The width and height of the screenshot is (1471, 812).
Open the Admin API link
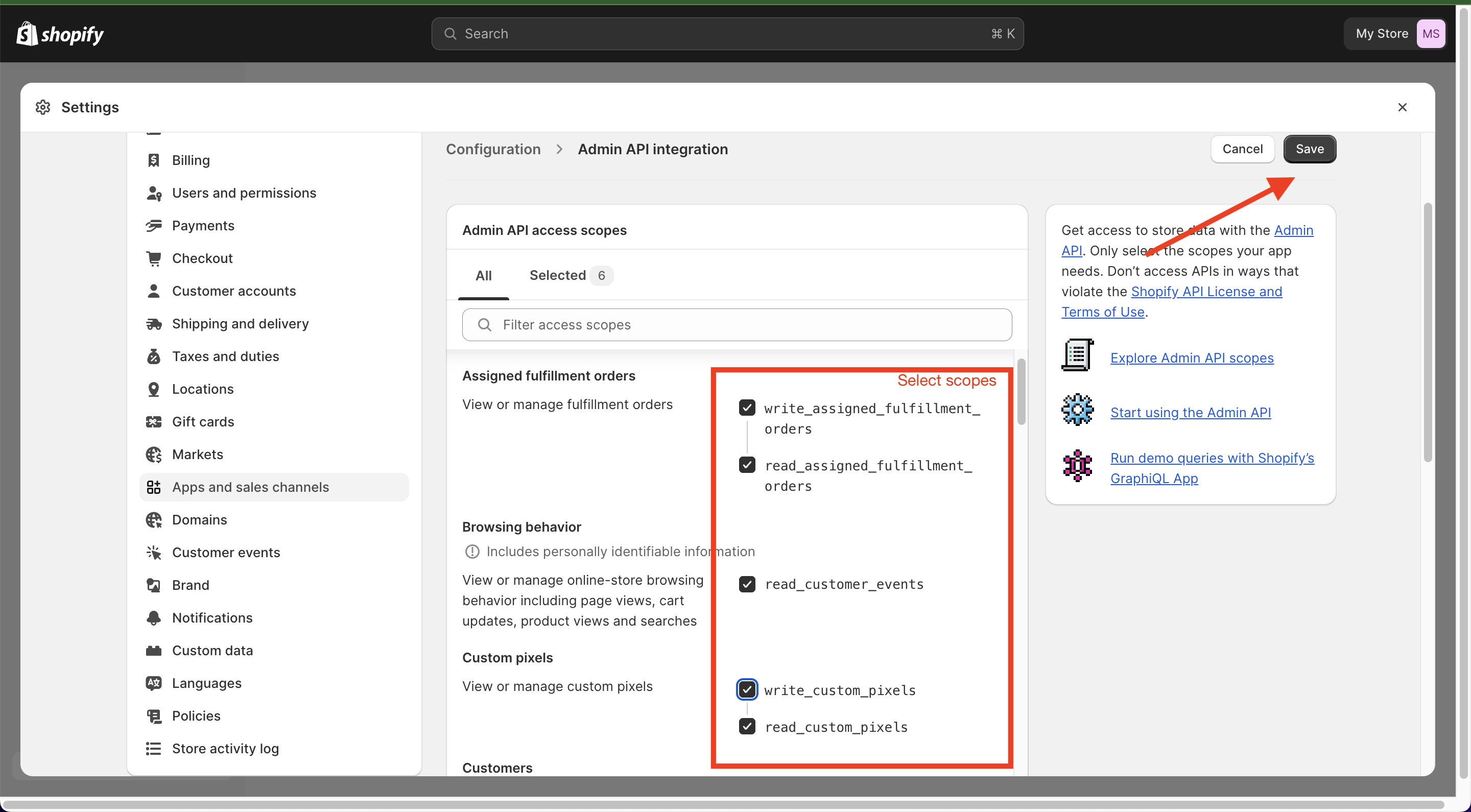[1293, 230]
